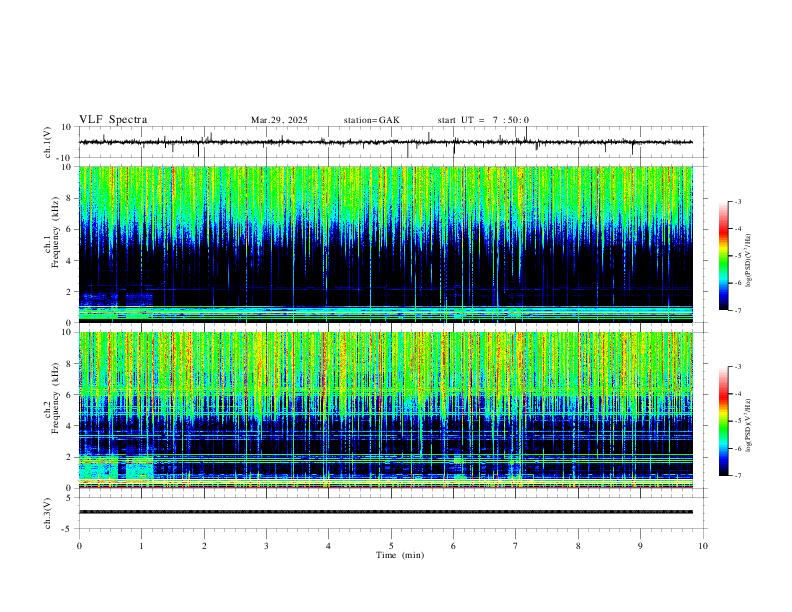The height and width of the screenshot is (612, 792).
Task: Click the ch.1 voltage waveform trace
Action: (x=385, y=142)
